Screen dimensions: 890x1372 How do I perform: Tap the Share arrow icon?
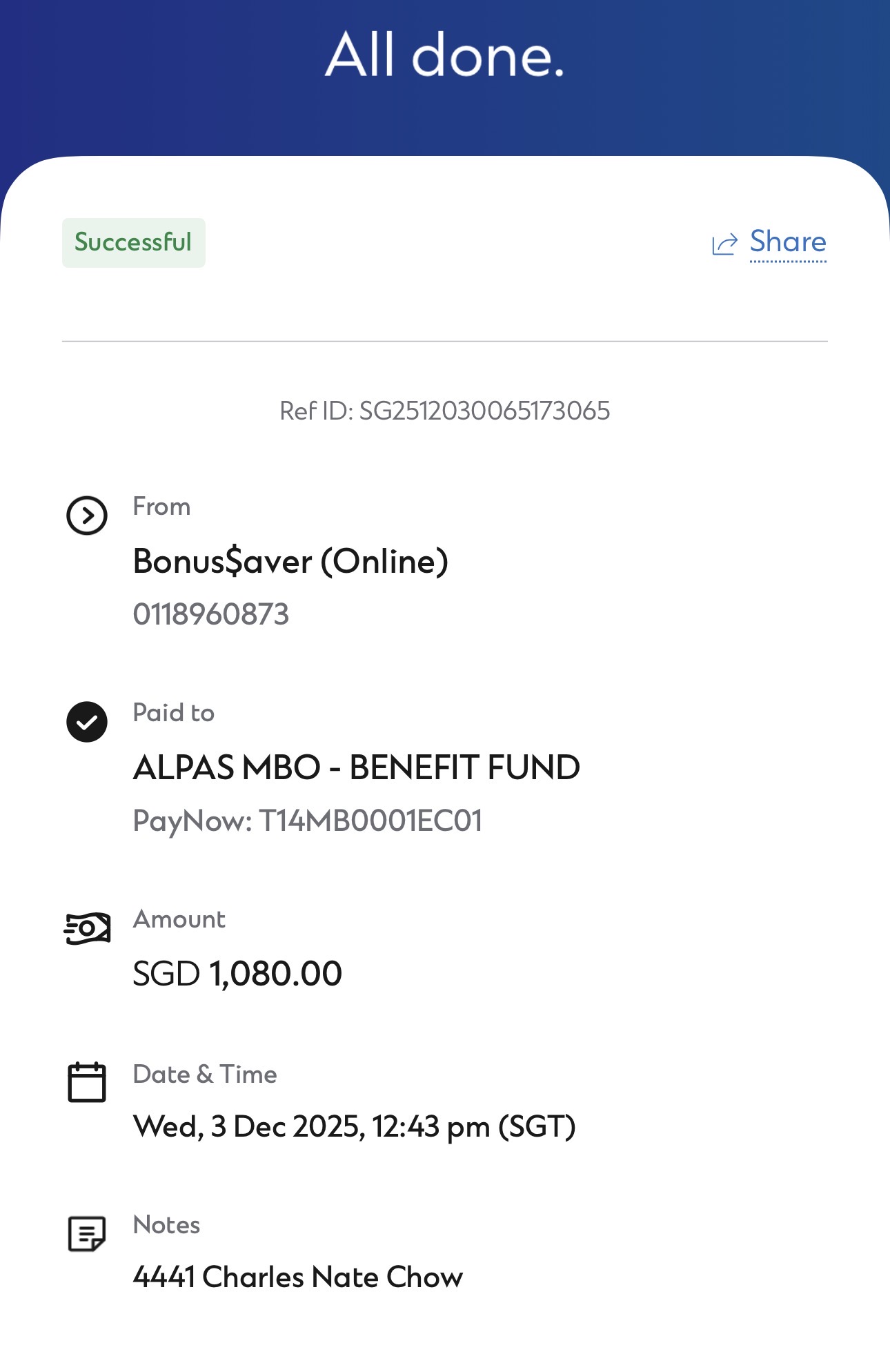[x=724, y=244]
